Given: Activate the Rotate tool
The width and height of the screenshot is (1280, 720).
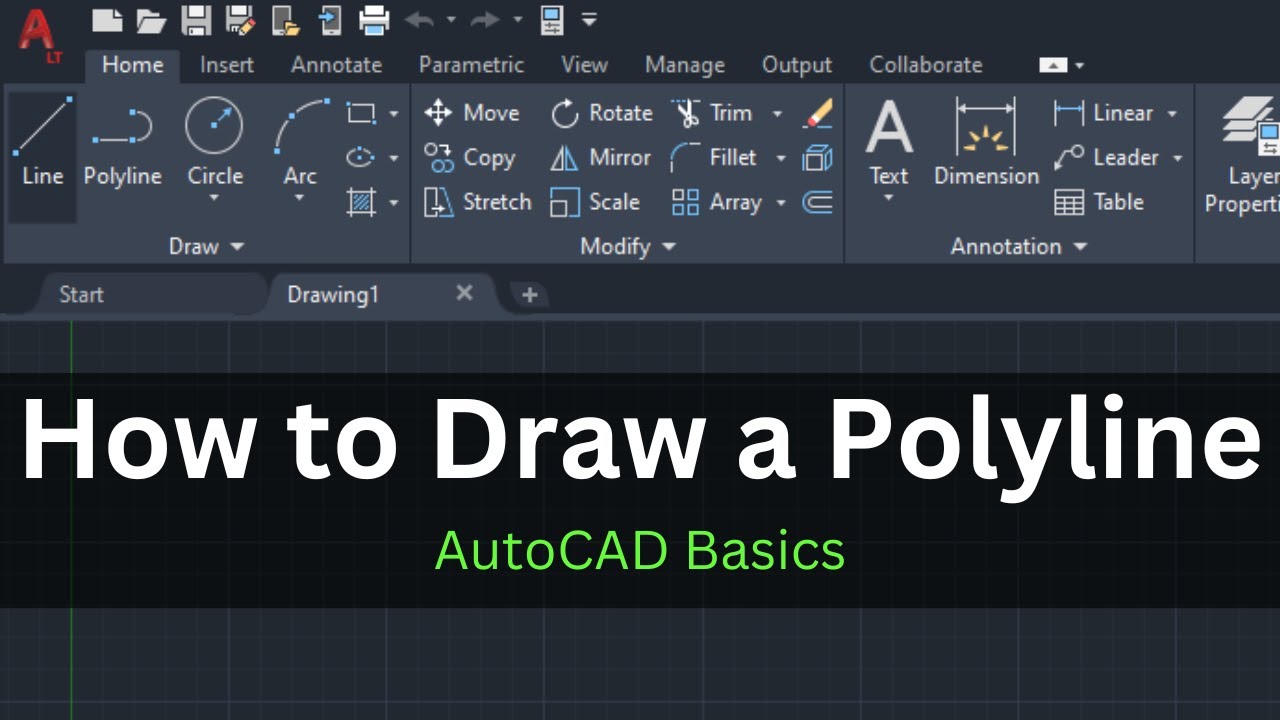Looking at the screenshot, I should [601, 113].
